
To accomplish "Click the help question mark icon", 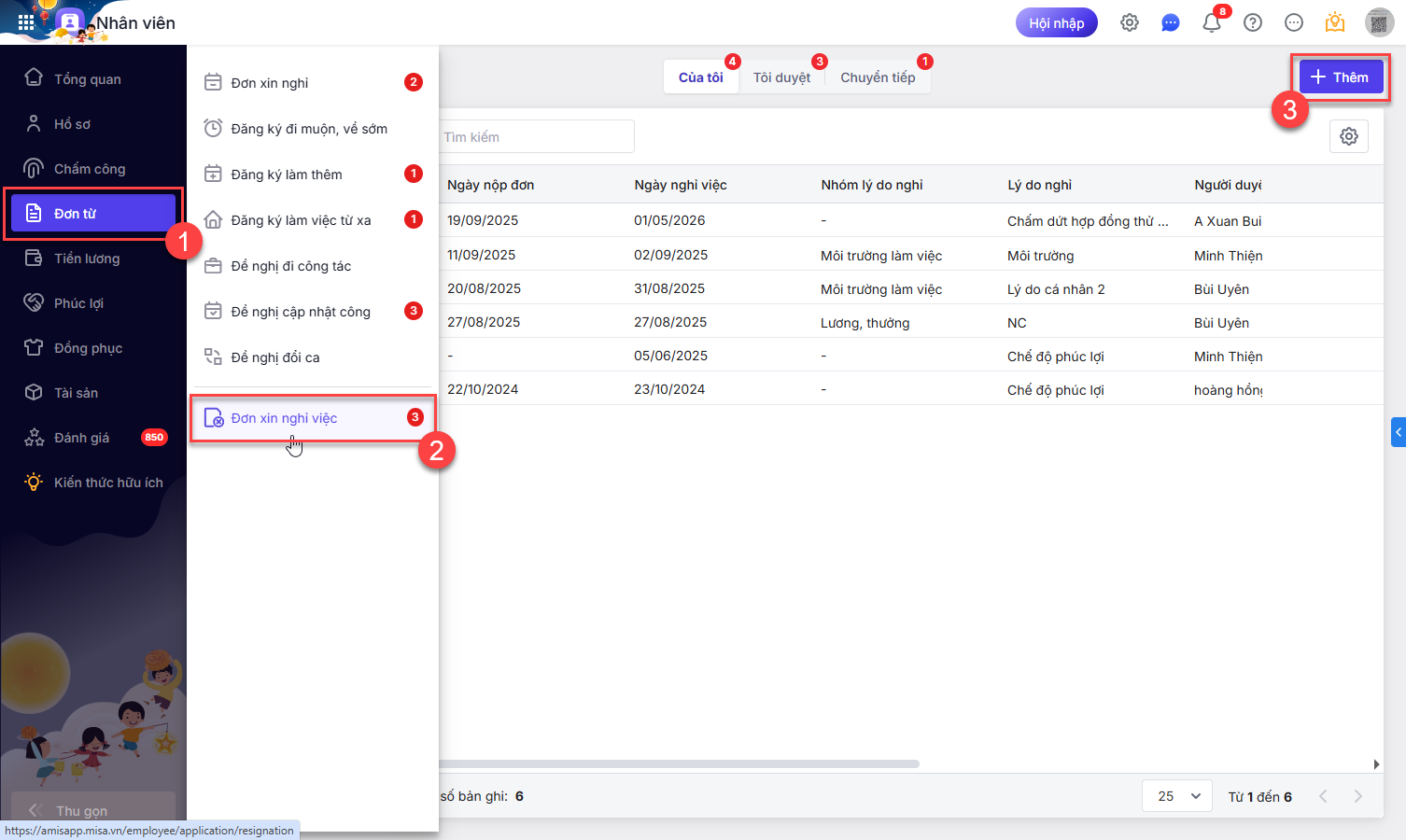I will pos(1253,23).
